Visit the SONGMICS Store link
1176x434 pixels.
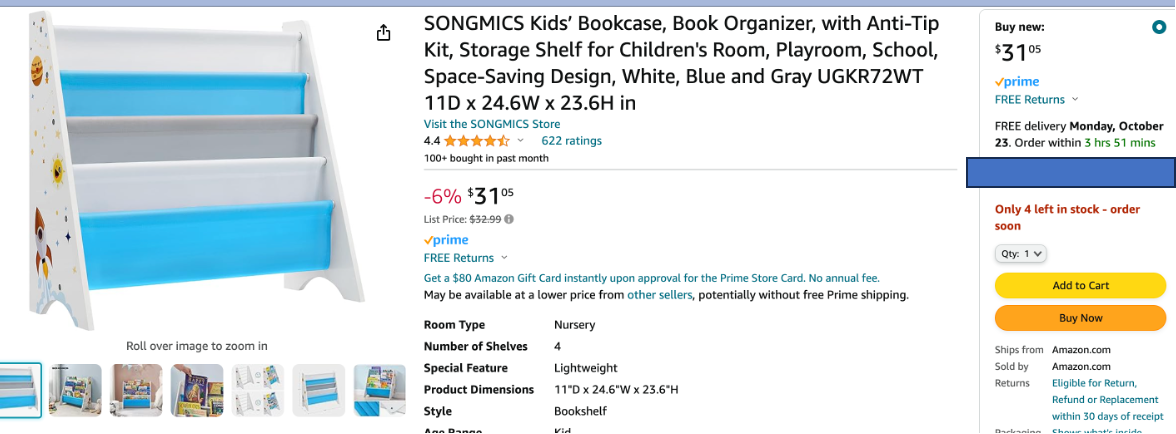pos(492,124)
